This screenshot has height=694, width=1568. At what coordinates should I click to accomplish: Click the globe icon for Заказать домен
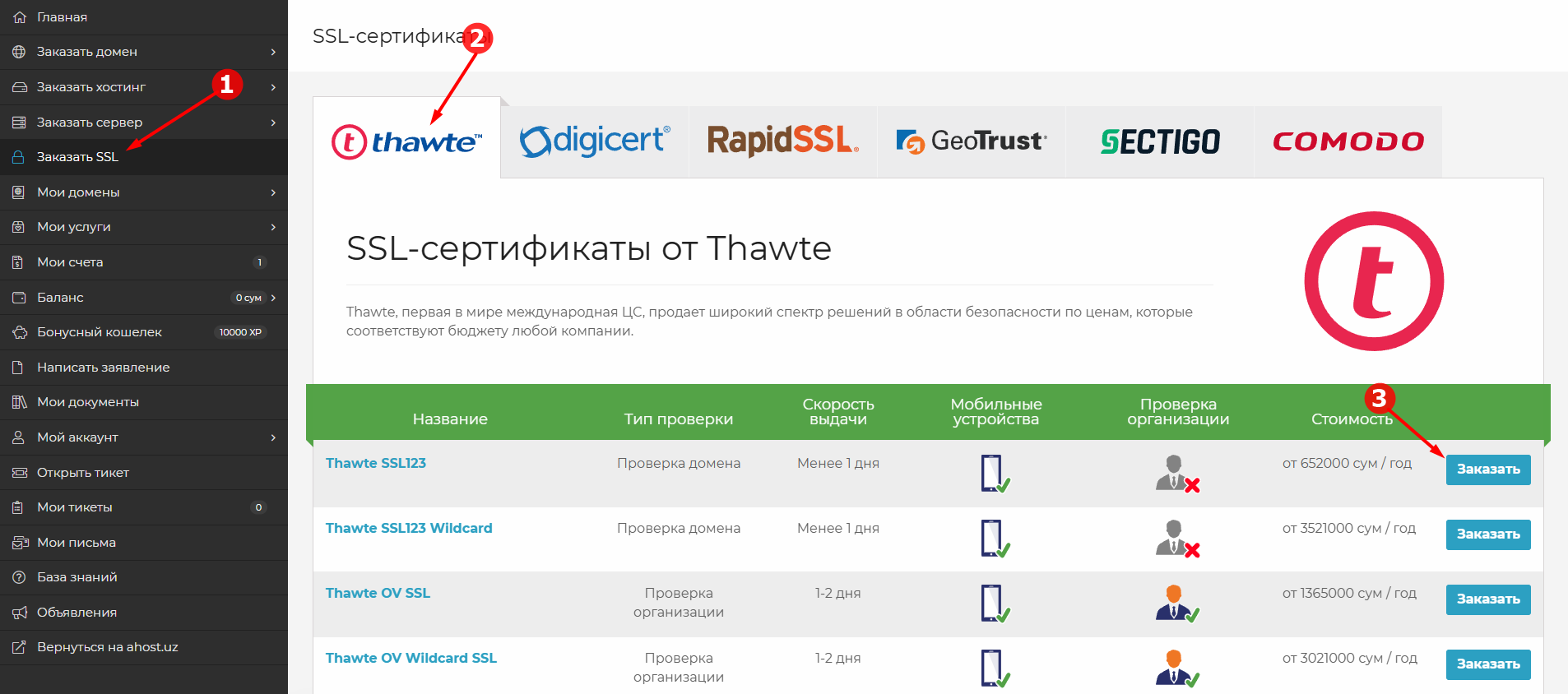point(19,52)
